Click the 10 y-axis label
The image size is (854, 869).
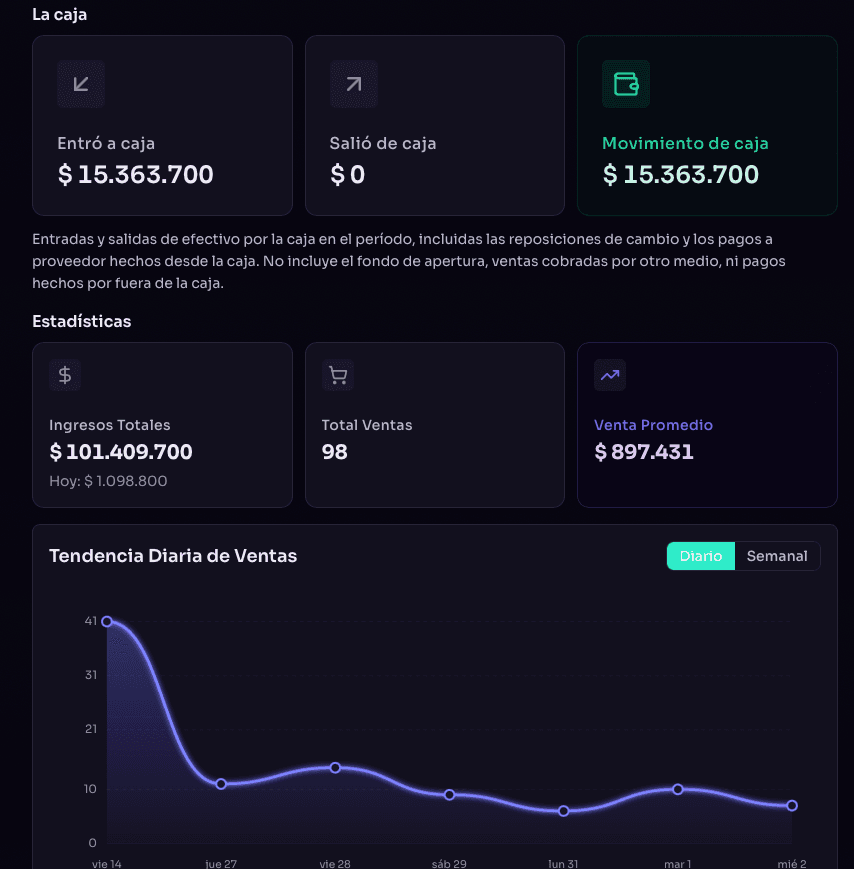(x=90, y=789)
